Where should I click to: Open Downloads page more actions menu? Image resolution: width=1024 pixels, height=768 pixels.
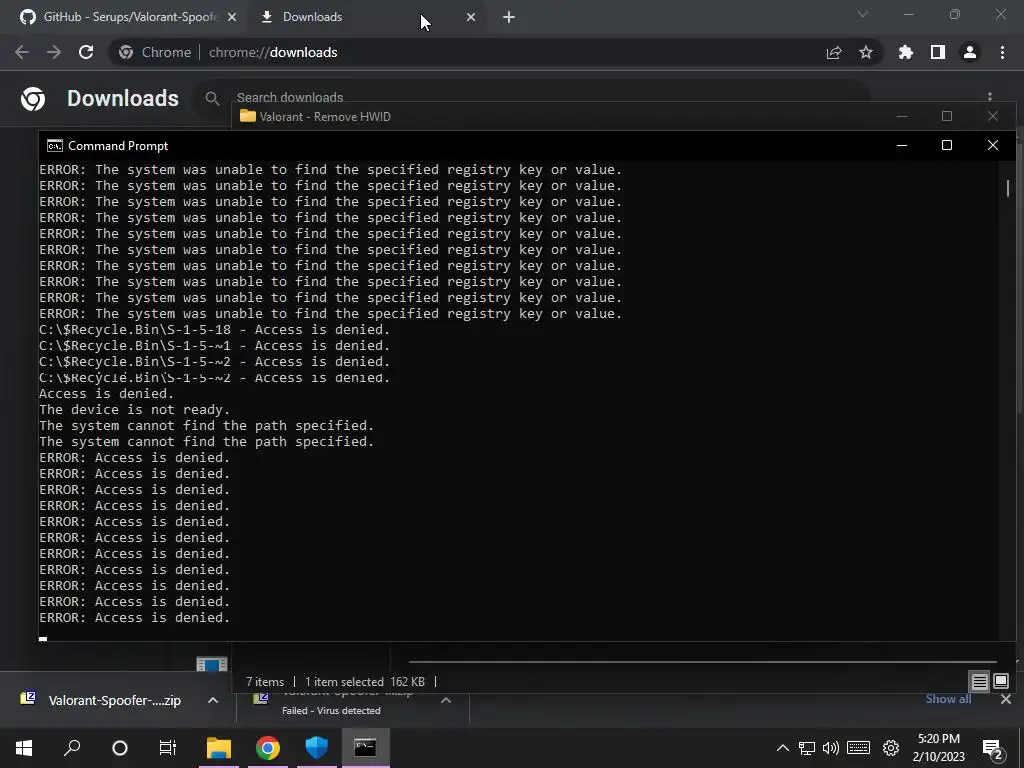click(990, 96)
